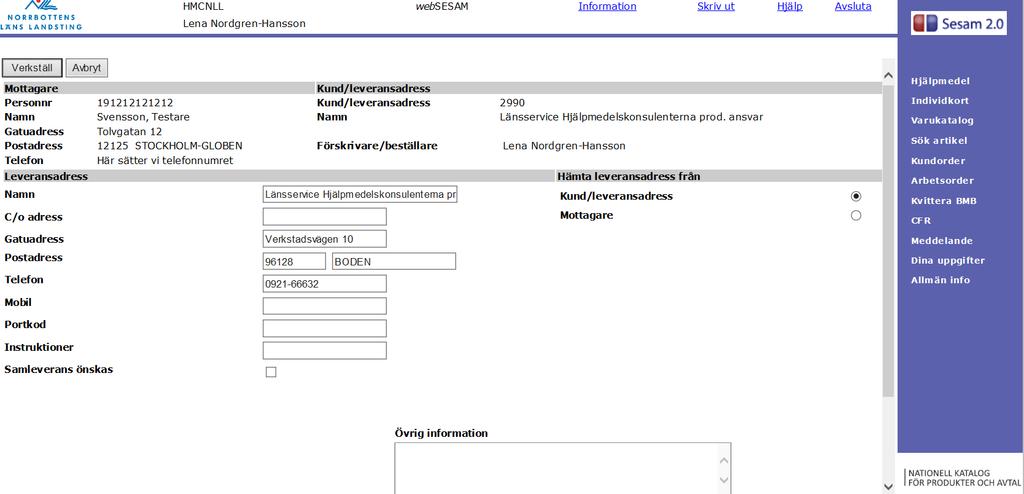Focus the Mobil input field
This screenshot has width=1024, height=494.
point(325,306)
